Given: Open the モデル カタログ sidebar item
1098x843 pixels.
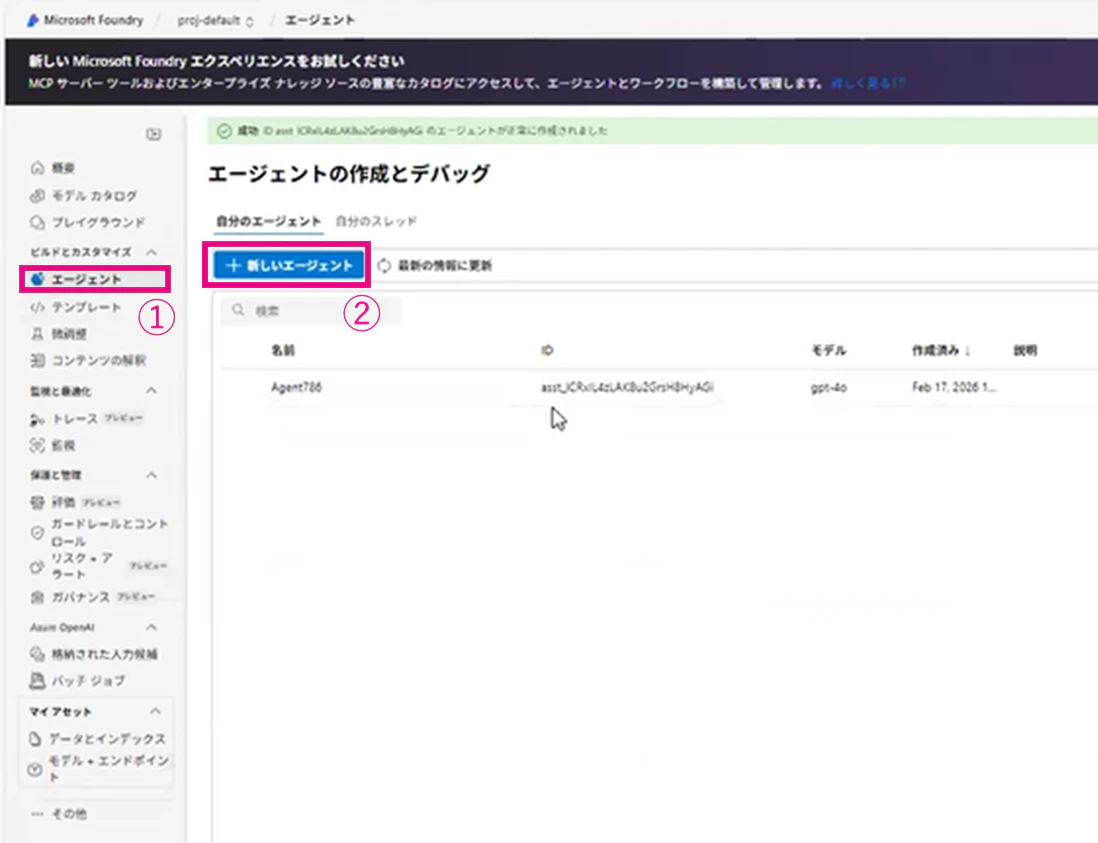Looking at the screenshot, I should tap(95, 195).
